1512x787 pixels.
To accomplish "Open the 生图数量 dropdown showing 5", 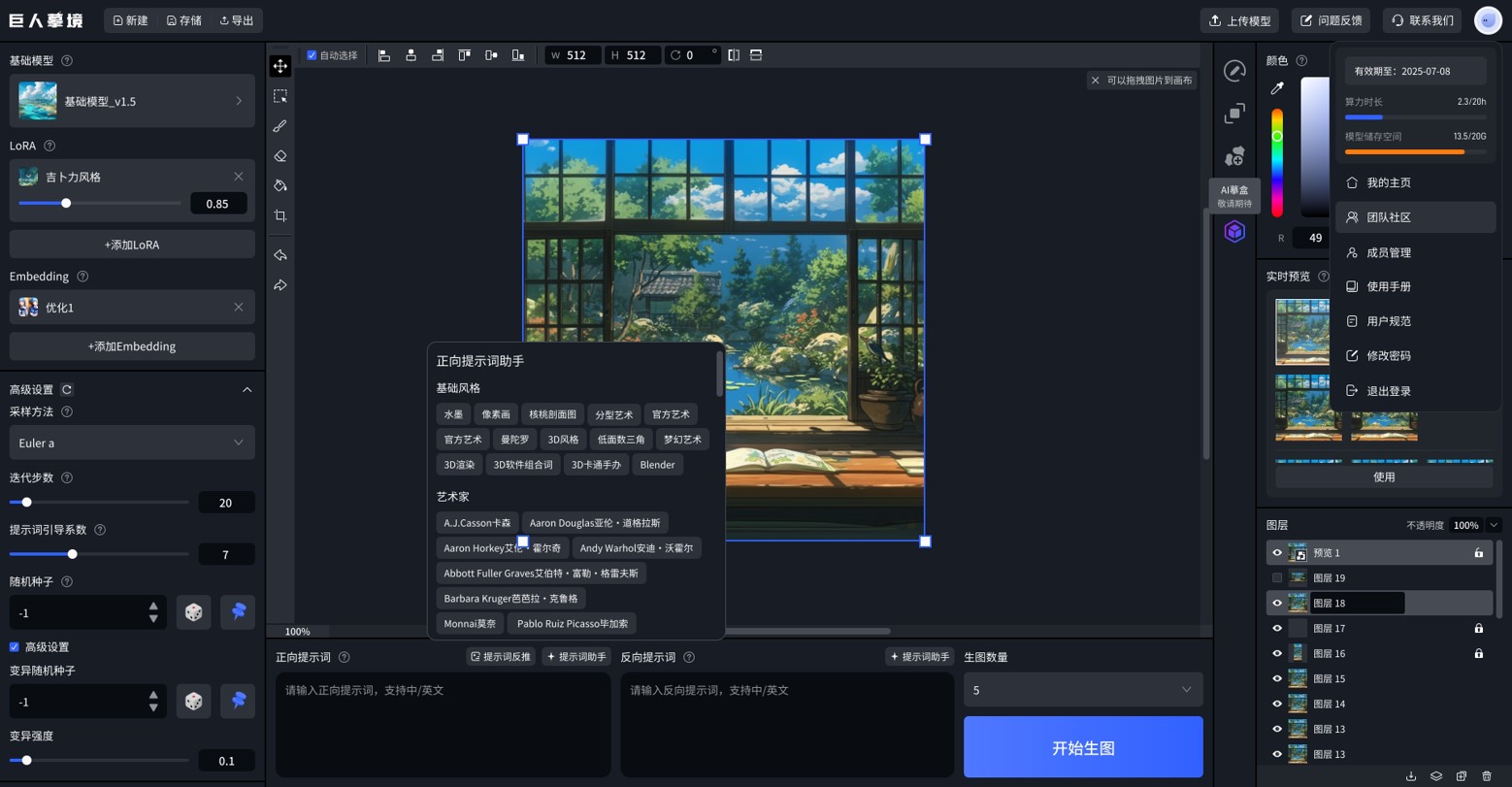I will point(1082,689).
